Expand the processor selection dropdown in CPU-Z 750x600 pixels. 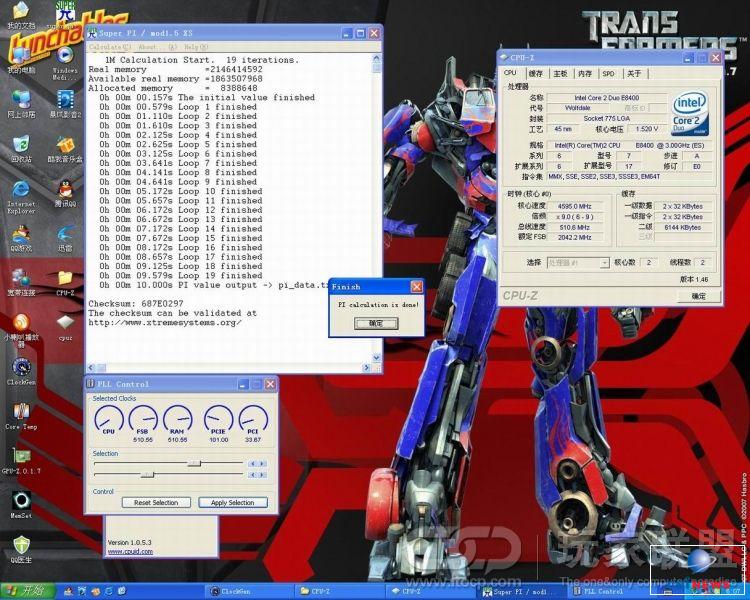(605, 263)
